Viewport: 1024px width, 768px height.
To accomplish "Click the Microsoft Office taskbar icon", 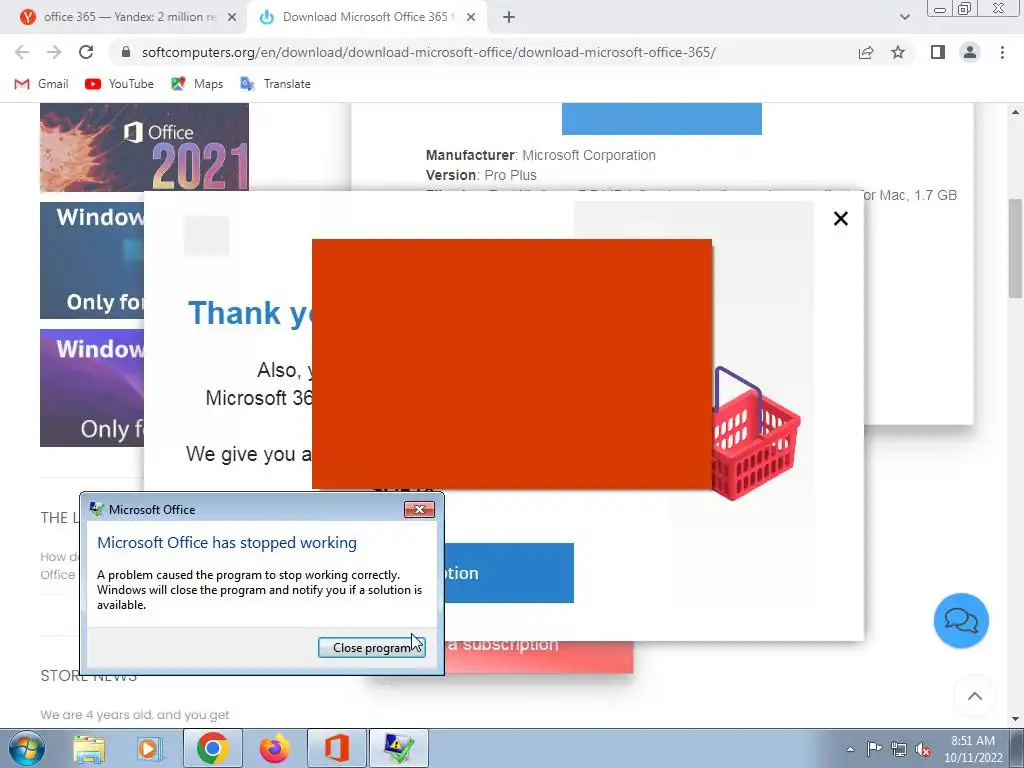I will [x=337, y=748].
